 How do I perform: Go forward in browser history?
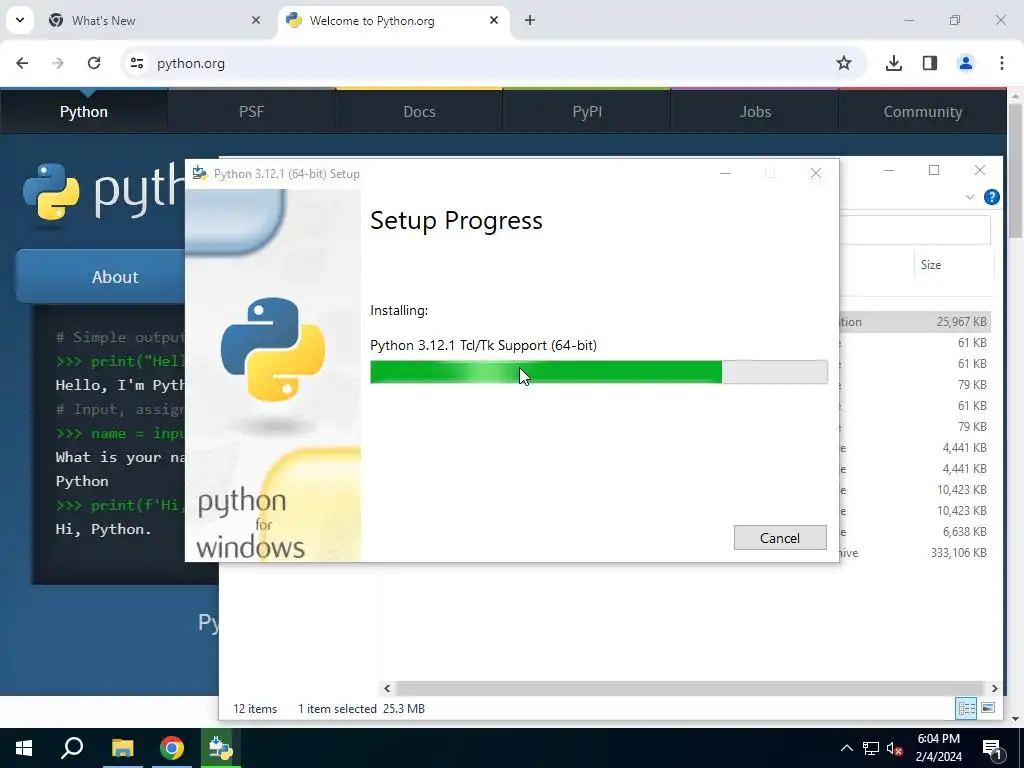pyautogui.click(x=58, y=63)
